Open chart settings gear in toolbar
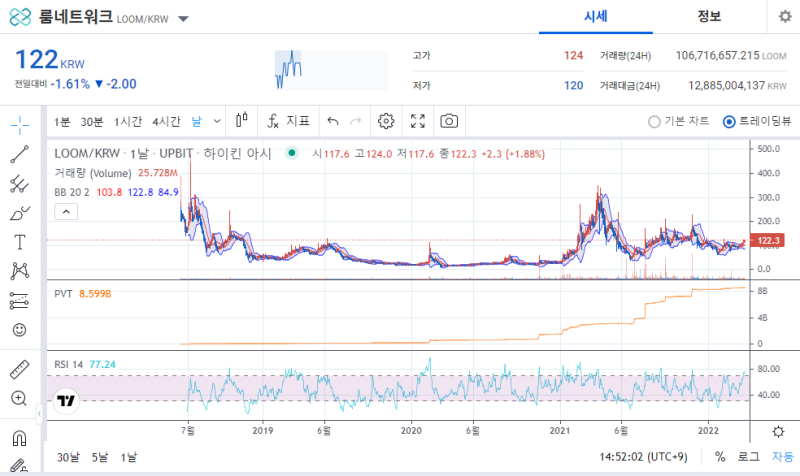This screenshot has width=800, height=476. (386, 121)
